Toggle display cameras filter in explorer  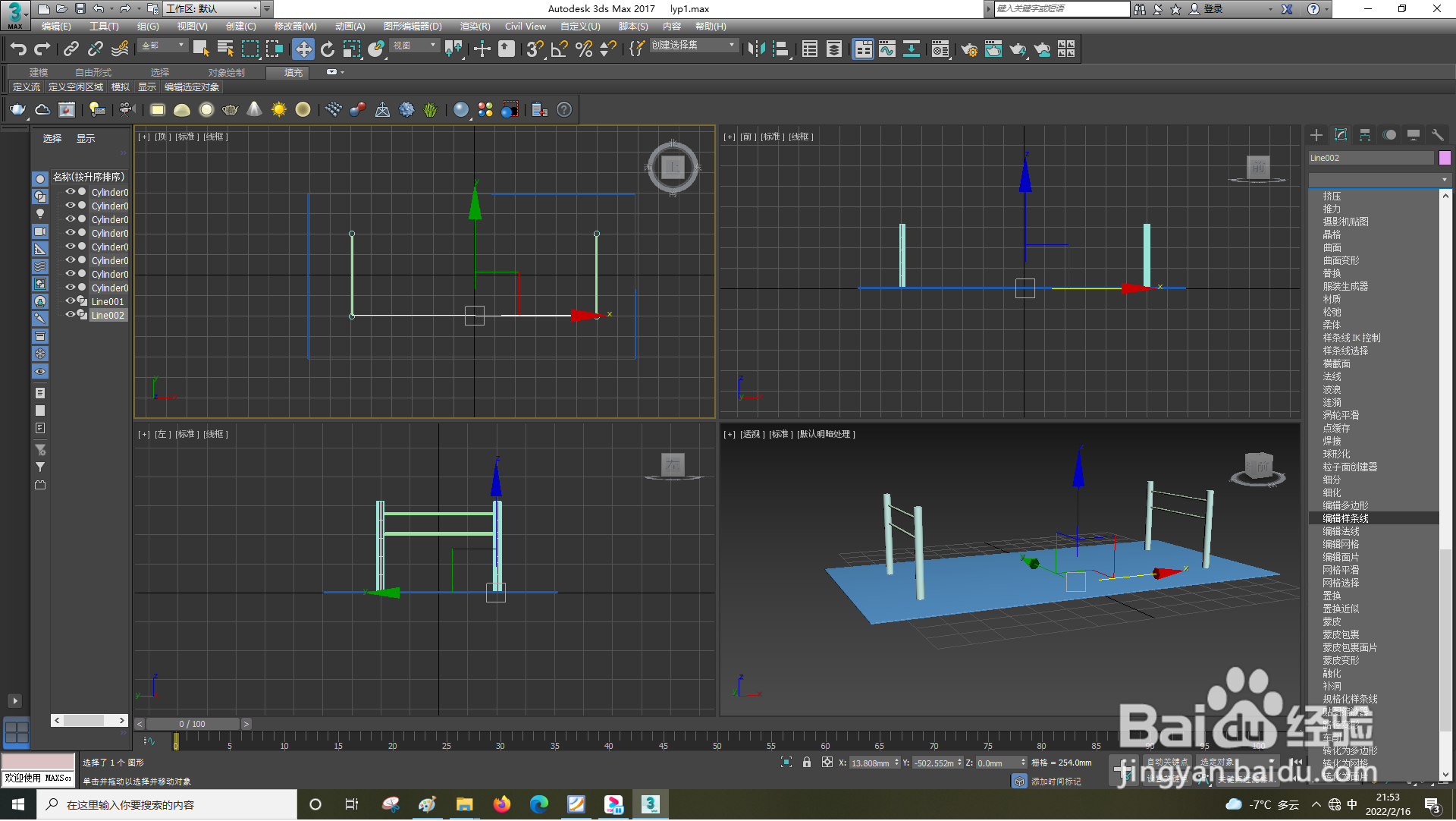tap(40, 231)
